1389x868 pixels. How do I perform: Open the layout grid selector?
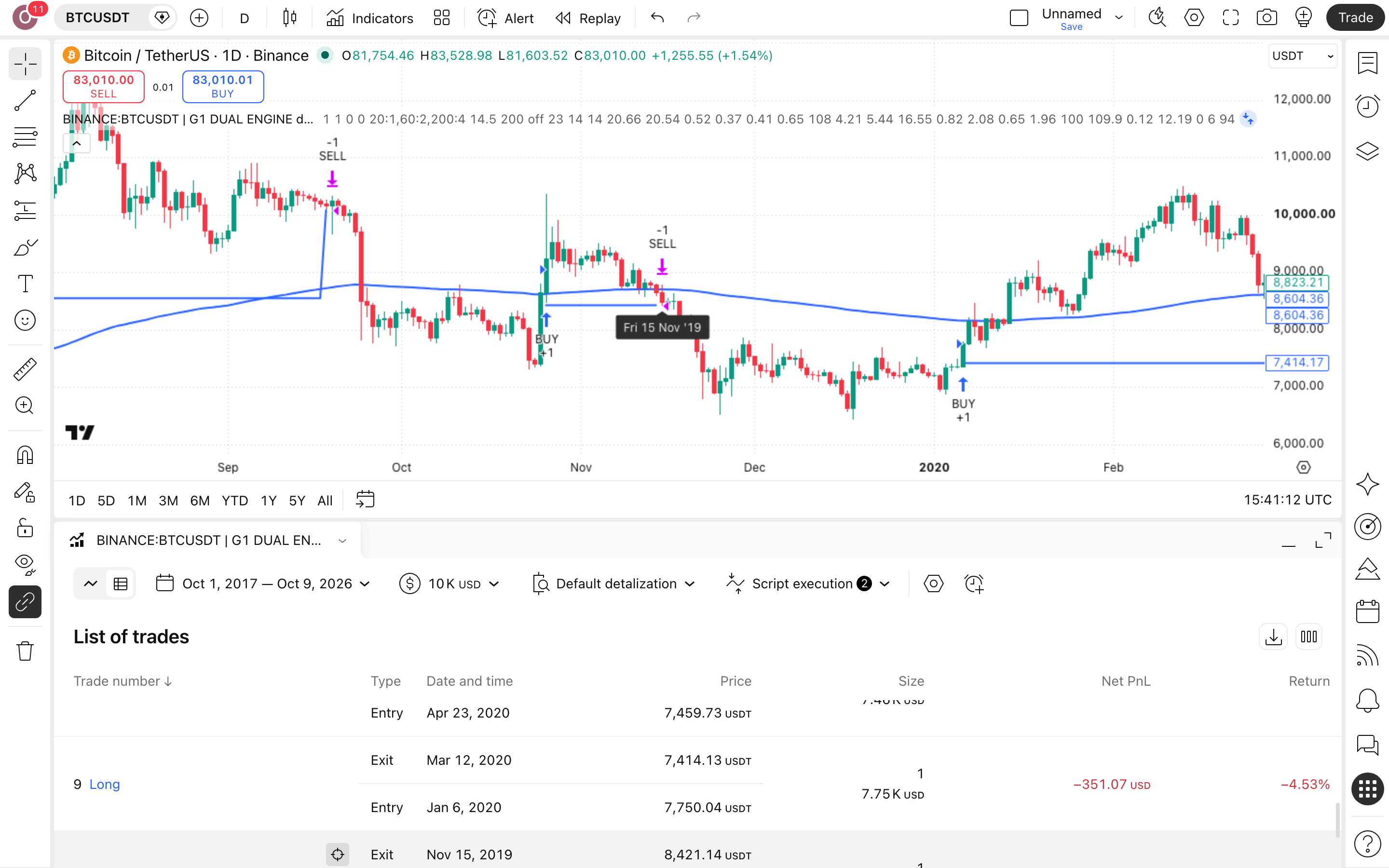441,18
